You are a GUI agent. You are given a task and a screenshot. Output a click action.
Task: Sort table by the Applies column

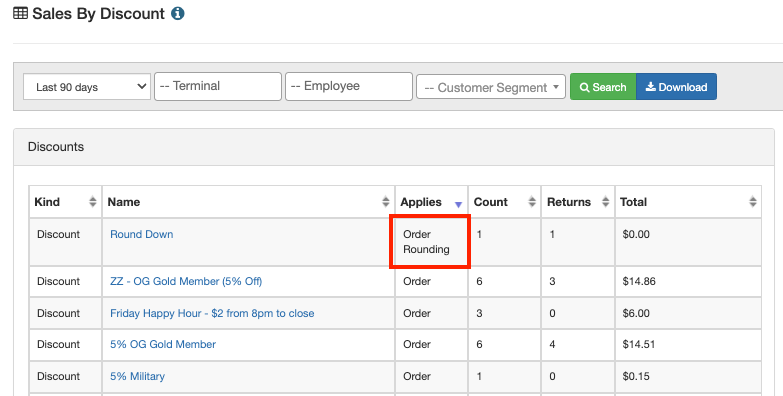pyautogui.click(x=431, y=202)
